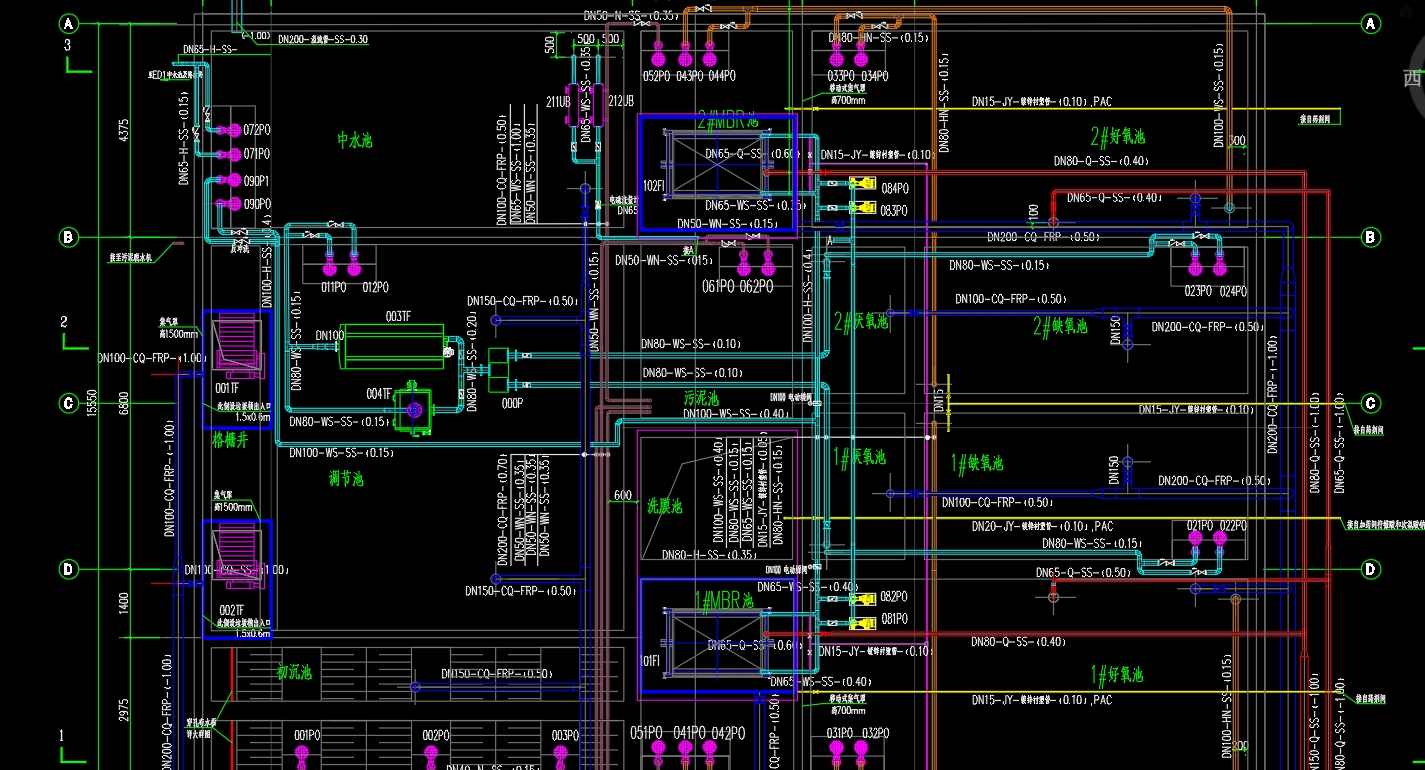Screen dimensions: 1425x770
Task: Click the 15550 dimension text
Action: coord(91,405)
